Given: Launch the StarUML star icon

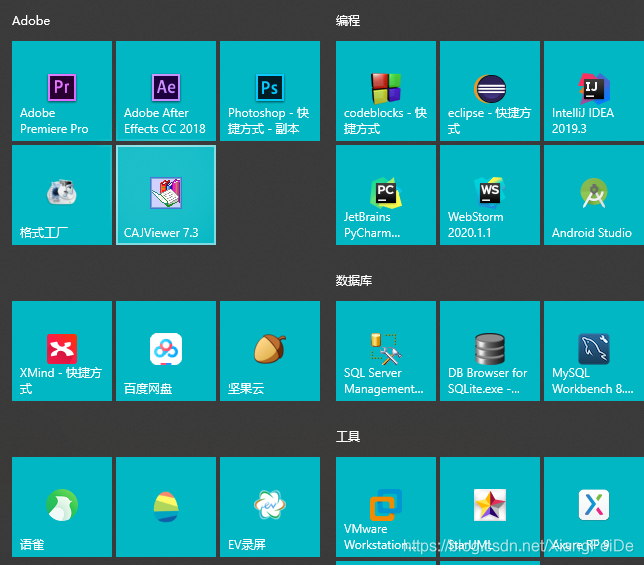Looking at the screenshot, I should 490,505.
